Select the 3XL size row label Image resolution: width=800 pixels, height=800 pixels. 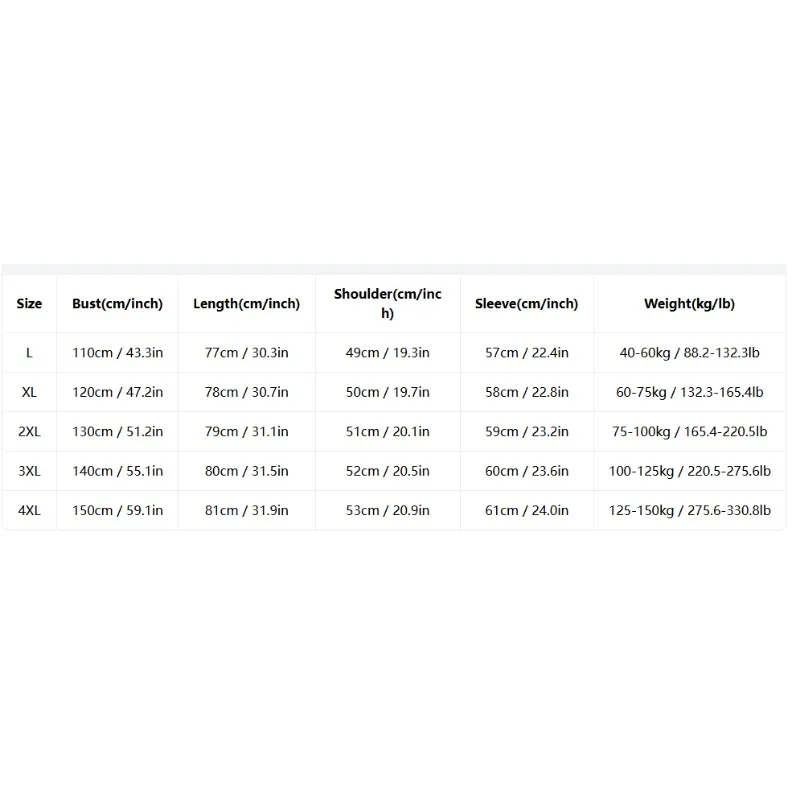(x=29, y=471)
